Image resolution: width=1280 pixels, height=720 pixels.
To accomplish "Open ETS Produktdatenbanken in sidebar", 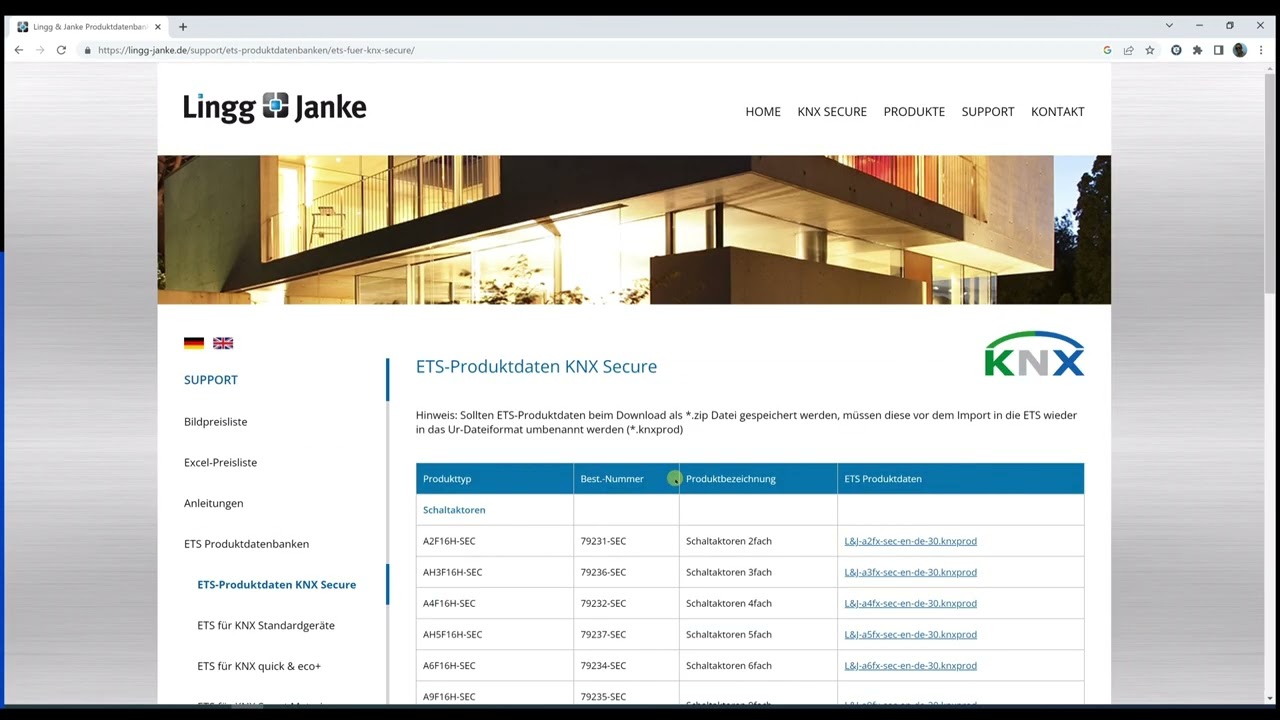I will coord(246,544).
